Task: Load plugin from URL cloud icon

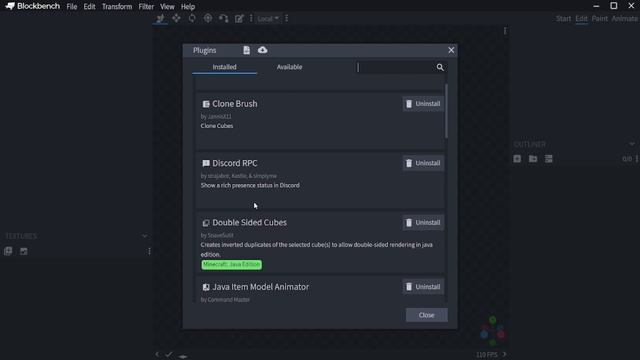Action: pyautogui.click(x=262, y=50)
